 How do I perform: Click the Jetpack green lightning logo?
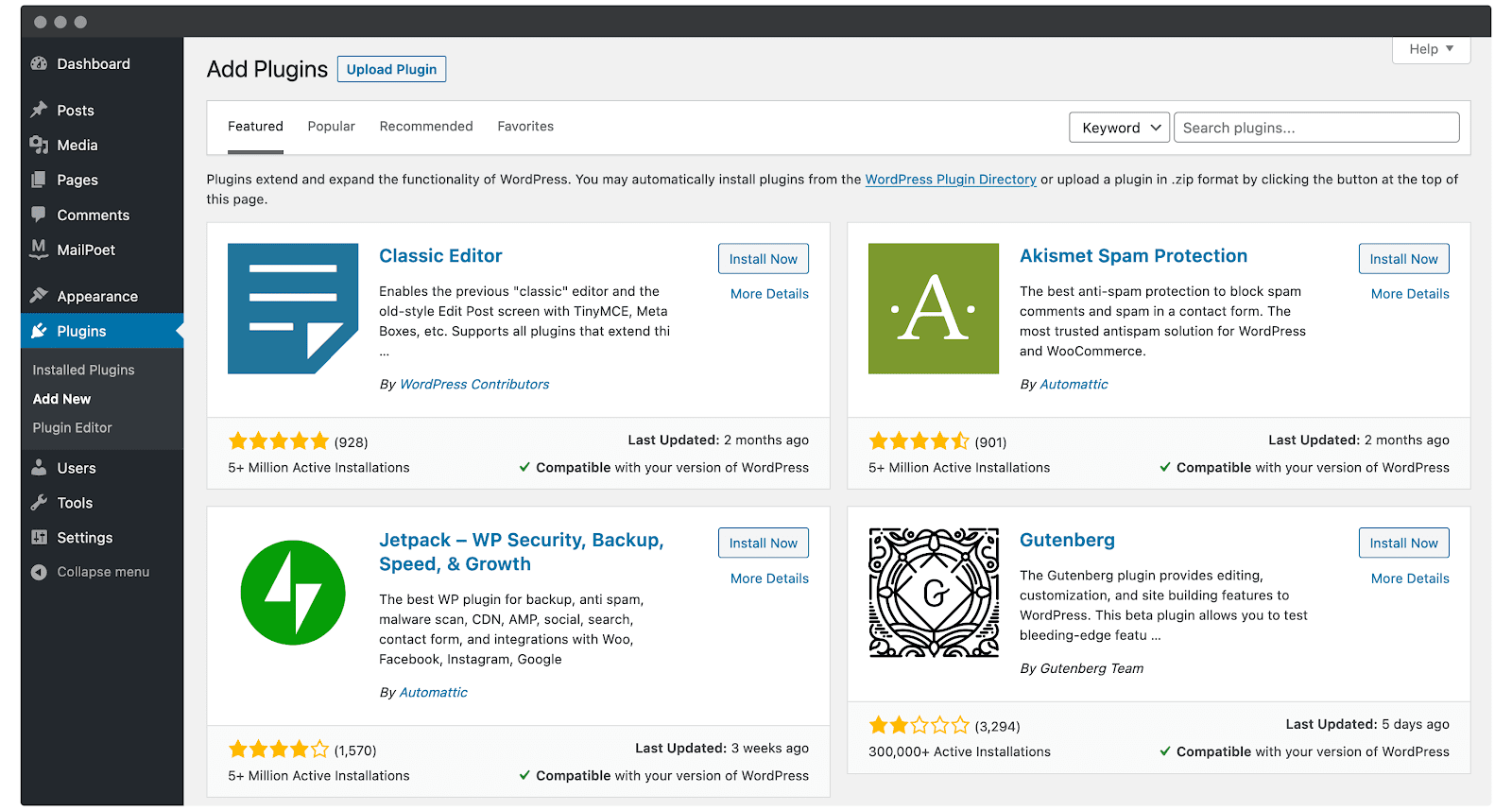293,593
